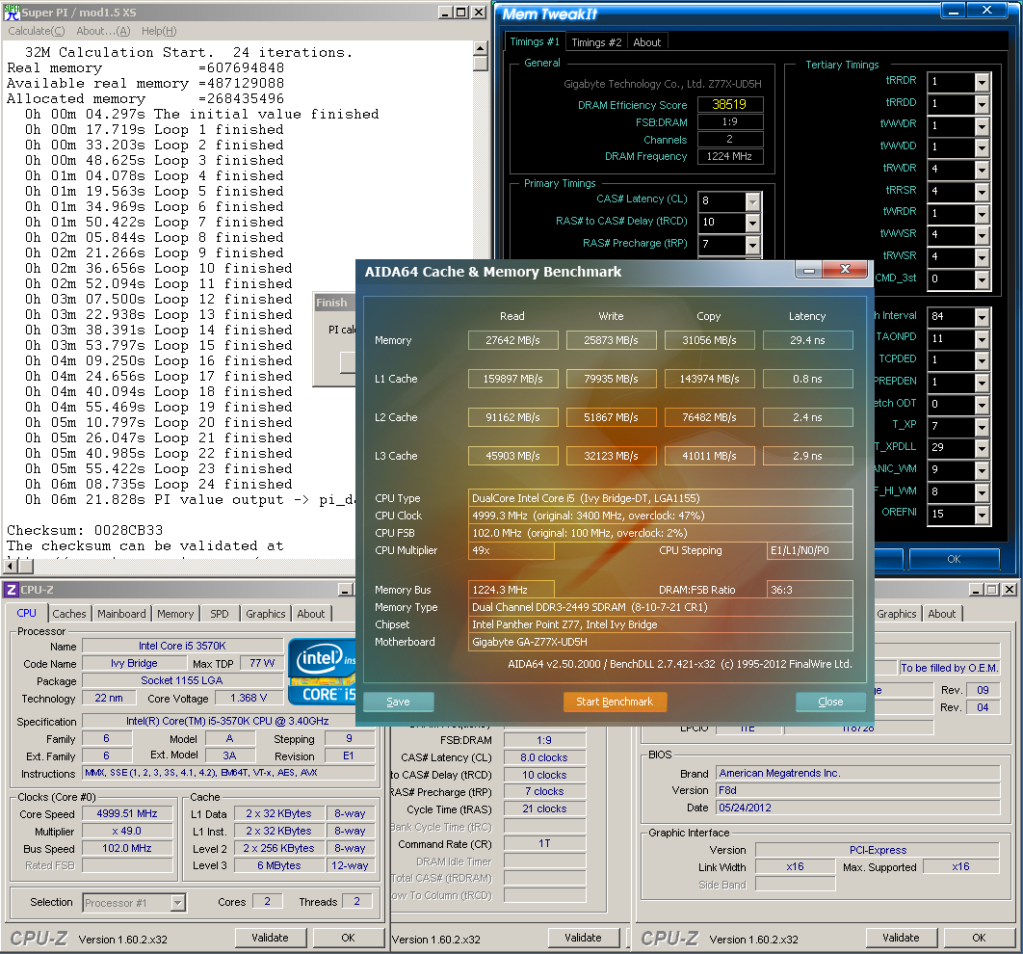
Task: Open the CAS# Latency (CL) dropdown in Mem TweakIt
Action: [752, 201]
